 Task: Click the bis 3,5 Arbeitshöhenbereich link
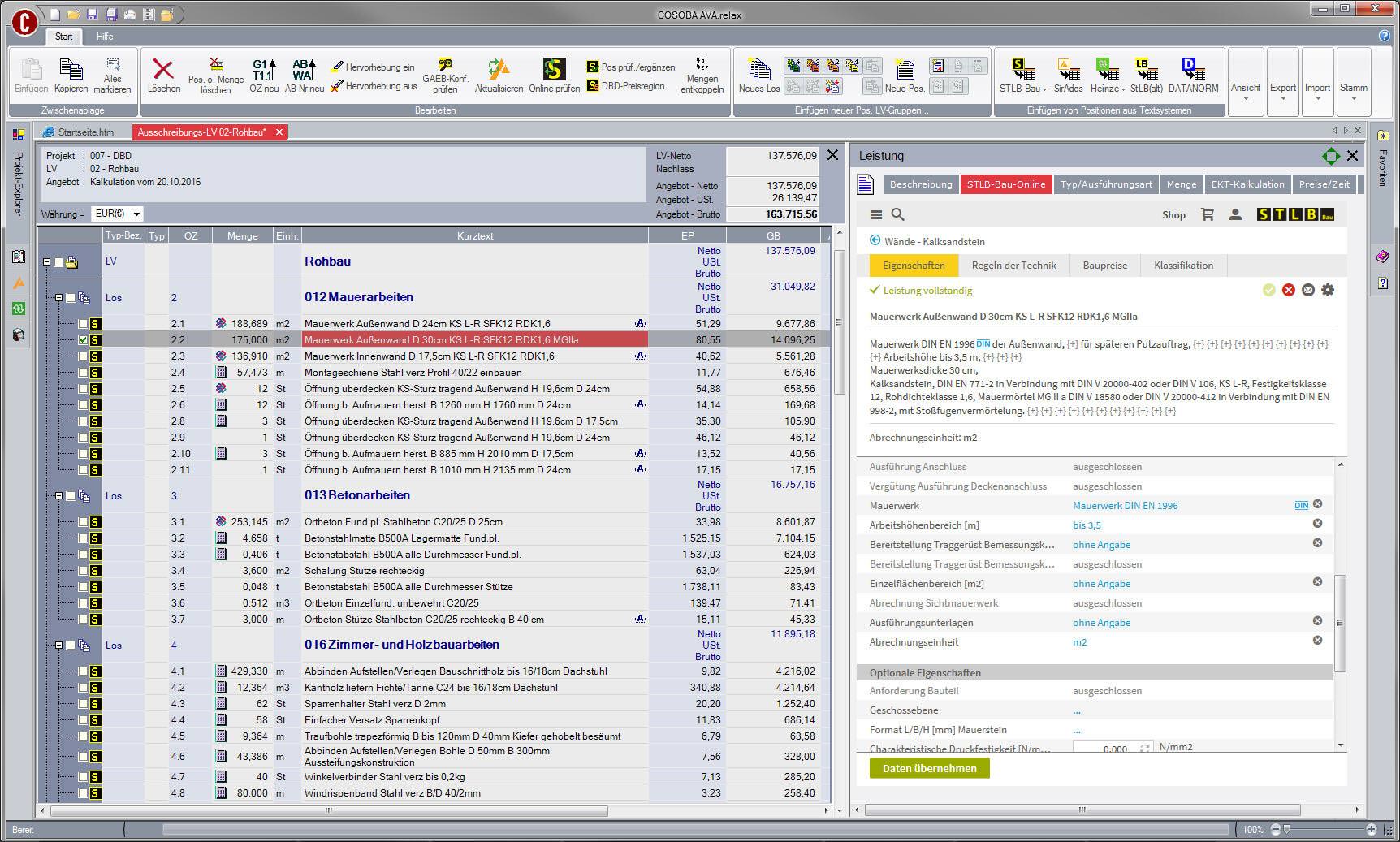coord(1087,525)
